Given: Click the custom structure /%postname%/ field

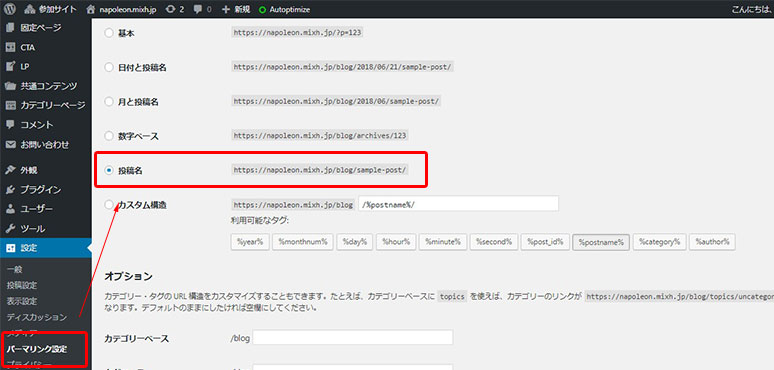Looking at the screenshot, I should coord(459,204).
